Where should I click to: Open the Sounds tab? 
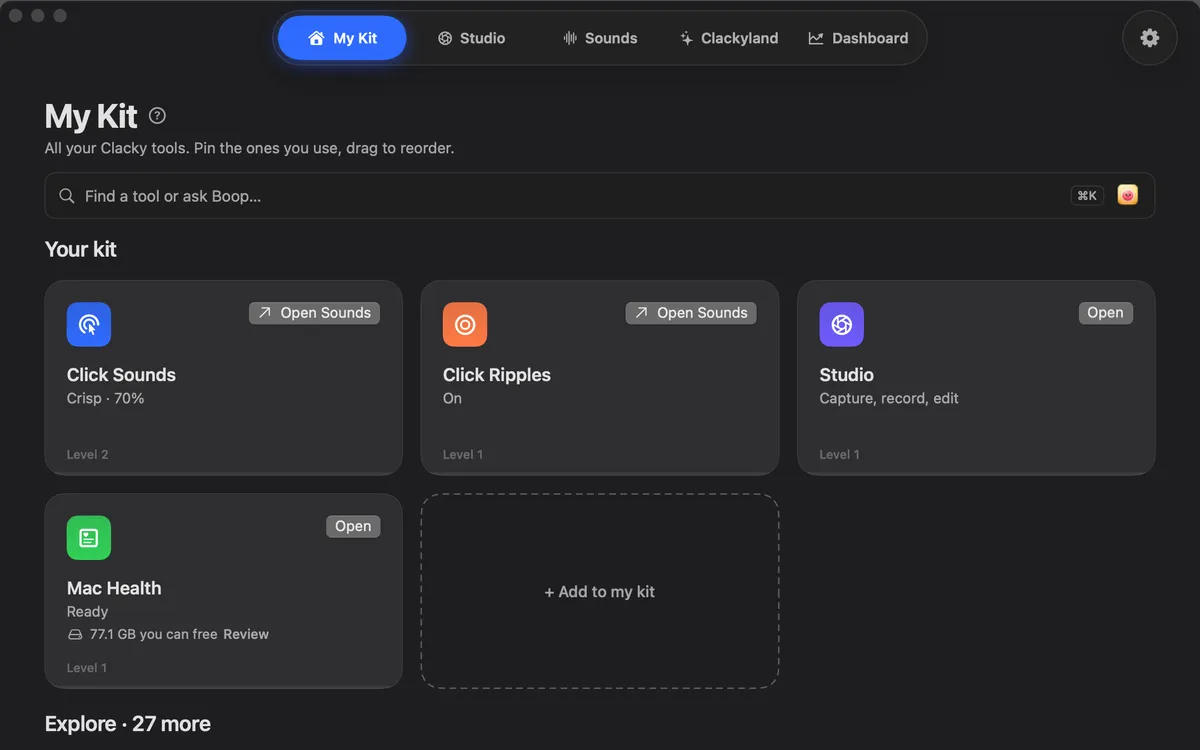(600, 38)
